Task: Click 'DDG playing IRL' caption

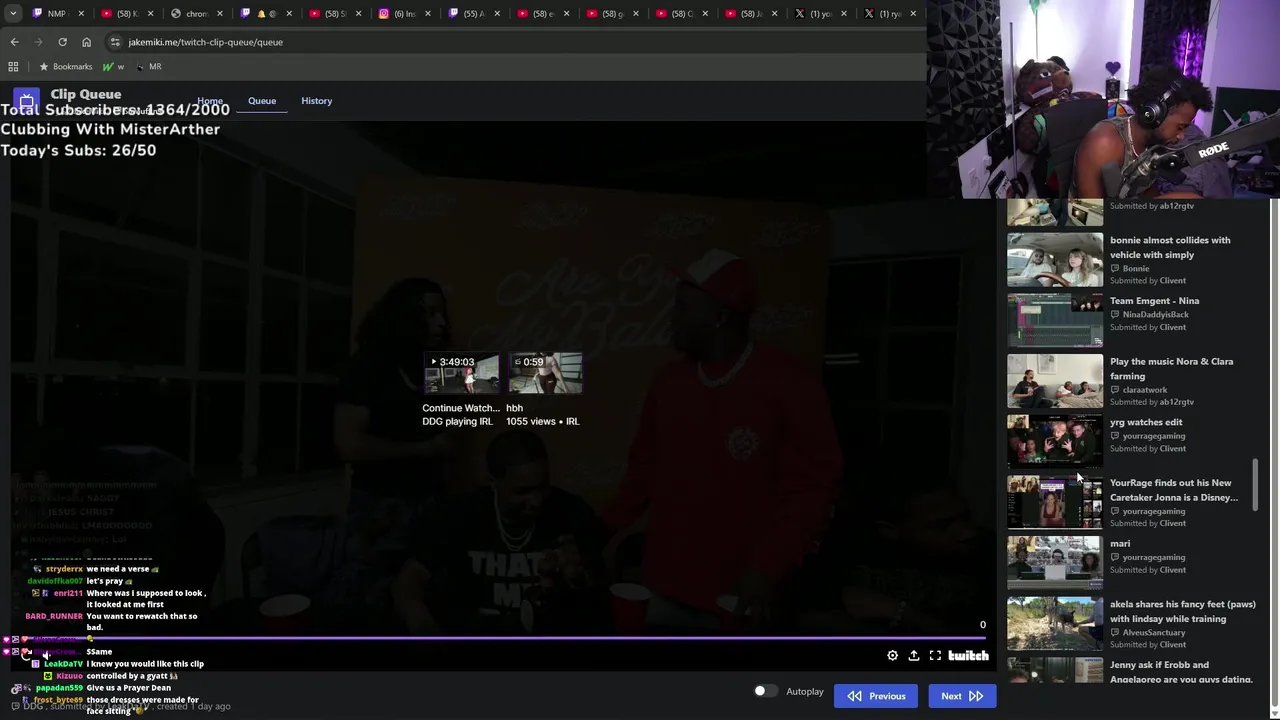Action: coord(457,422)
